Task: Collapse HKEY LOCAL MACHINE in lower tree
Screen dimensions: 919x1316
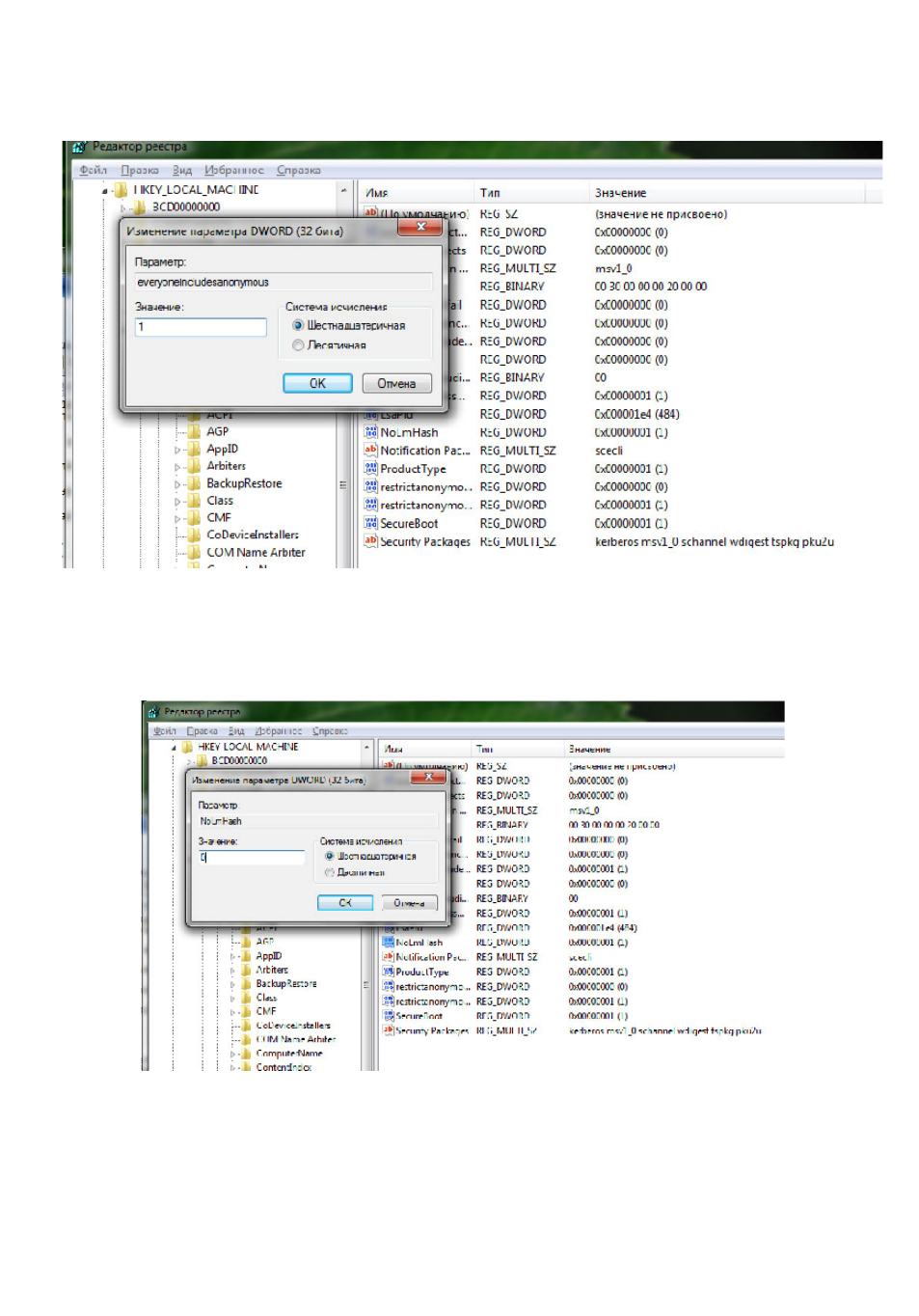Action: [174, 748]
